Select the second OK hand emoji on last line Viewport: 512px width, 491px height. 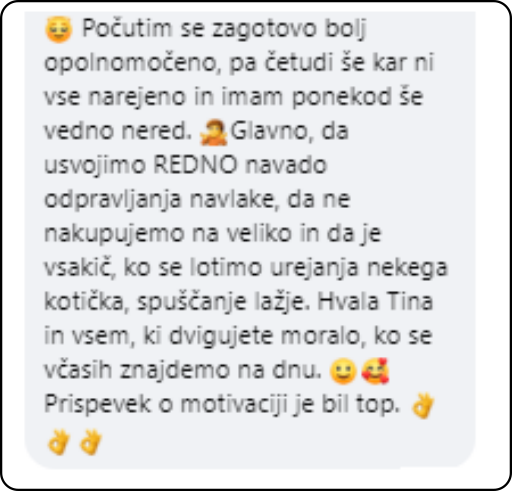point(91,442)
